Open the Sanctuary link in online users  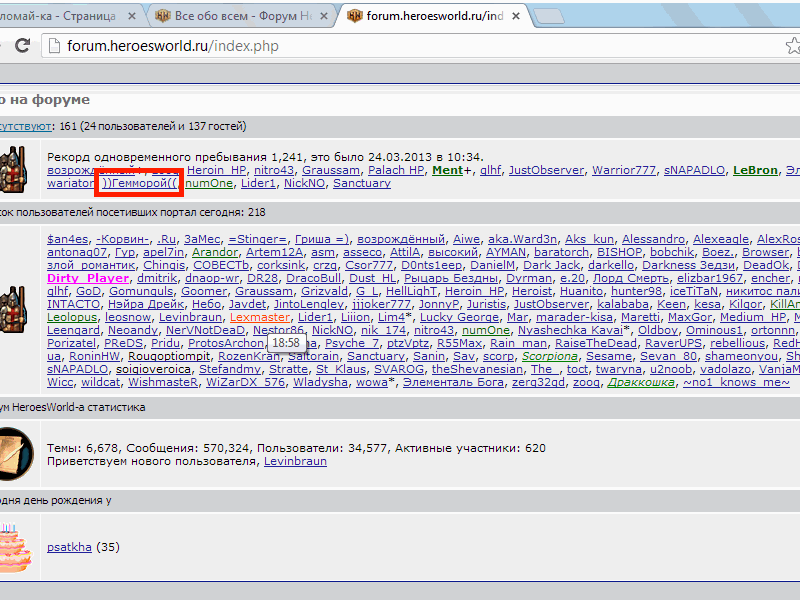point(362,183)
